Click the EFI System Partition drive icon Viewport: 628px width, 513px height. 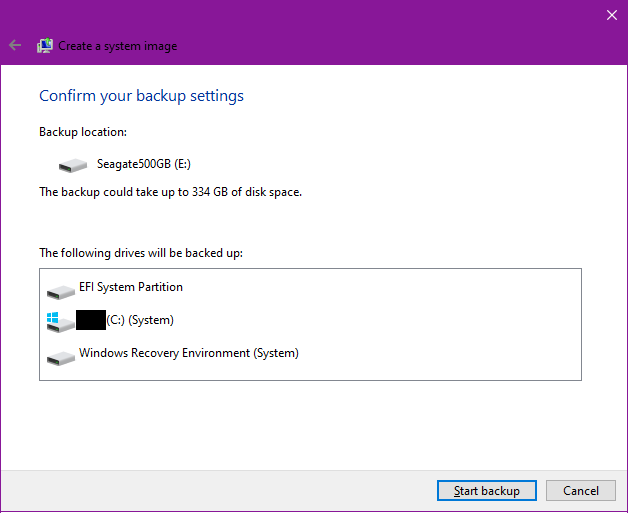point(60,290)
